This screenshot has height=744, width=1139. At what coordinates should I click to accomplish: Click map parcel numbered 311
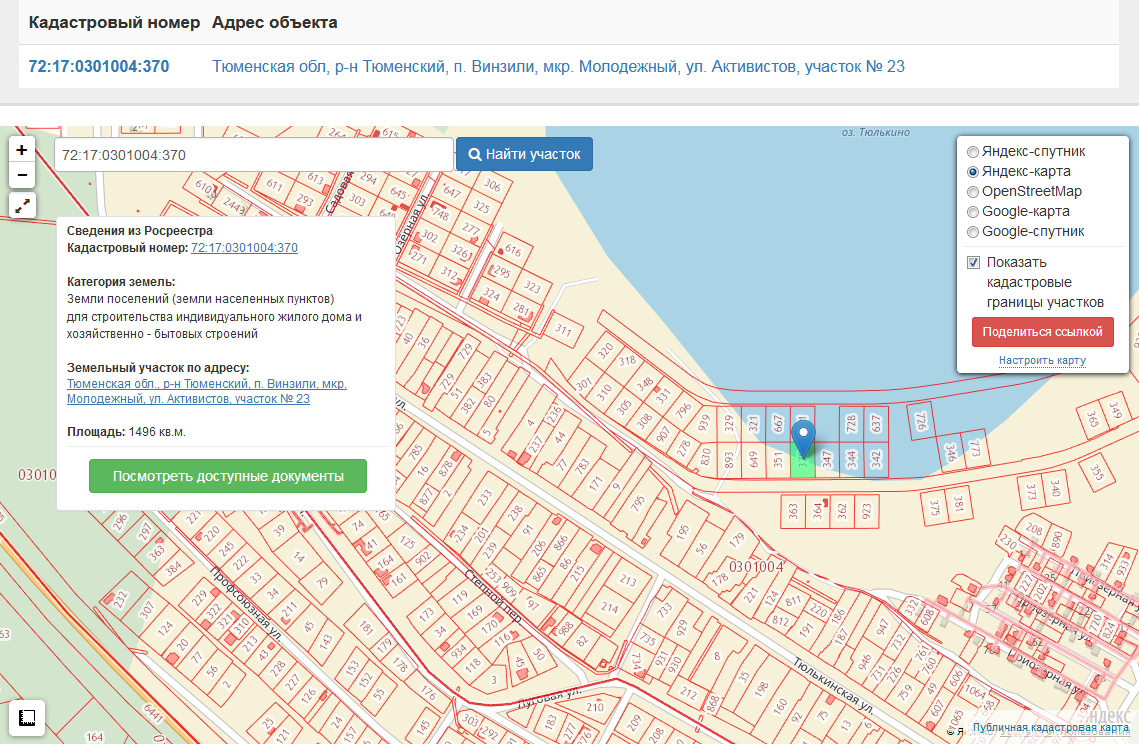click(564, 330)
